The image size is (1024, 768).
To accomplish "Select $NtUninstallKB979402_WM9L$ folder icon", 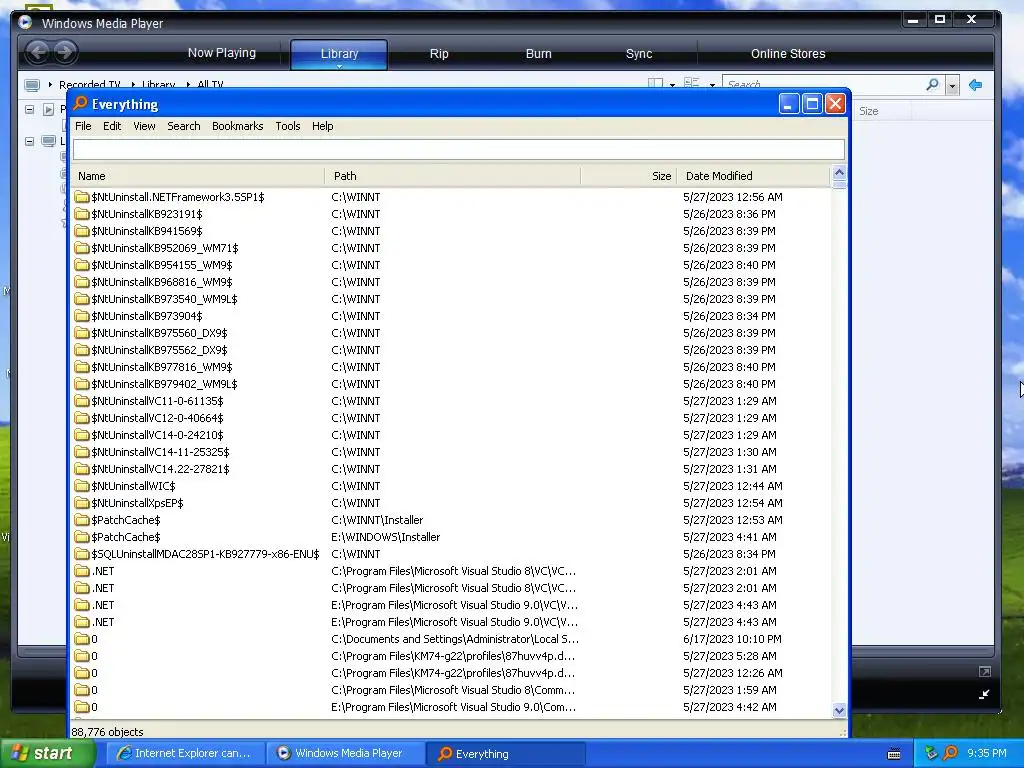I will (x=82, y=383).
